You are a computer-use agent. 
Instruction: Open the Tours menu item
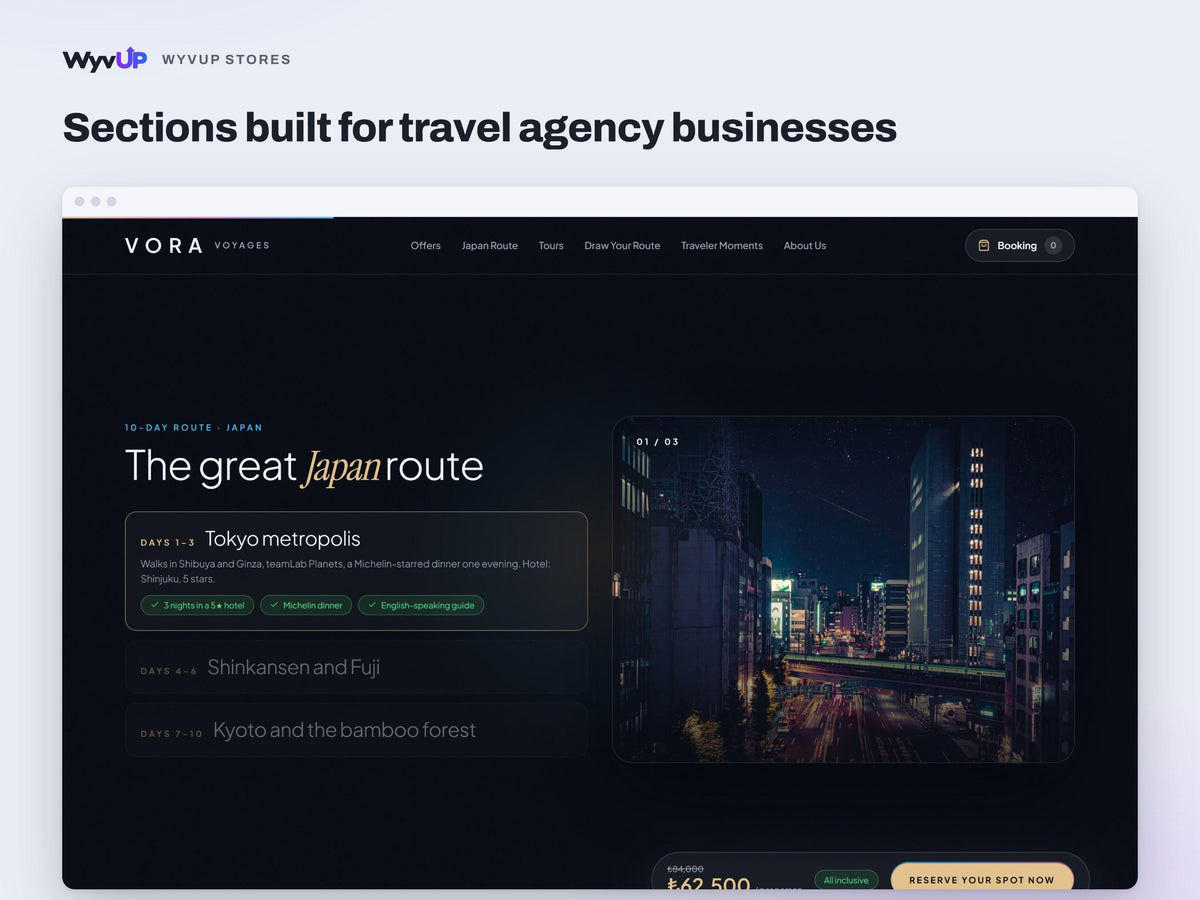point(551,245)
